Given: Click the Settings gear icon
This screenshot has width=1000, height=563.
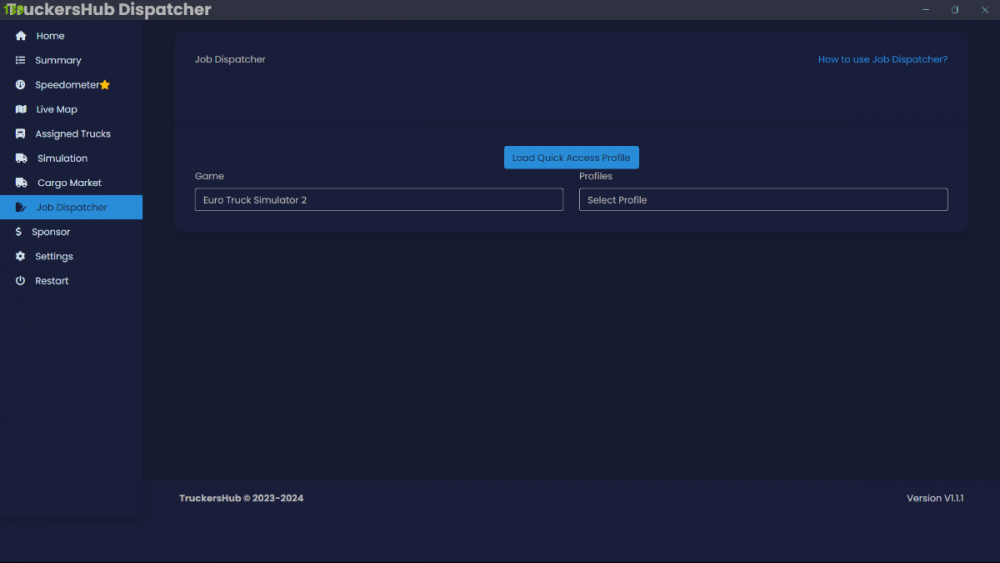Looking at the screenshot, I should click(20, 256).
